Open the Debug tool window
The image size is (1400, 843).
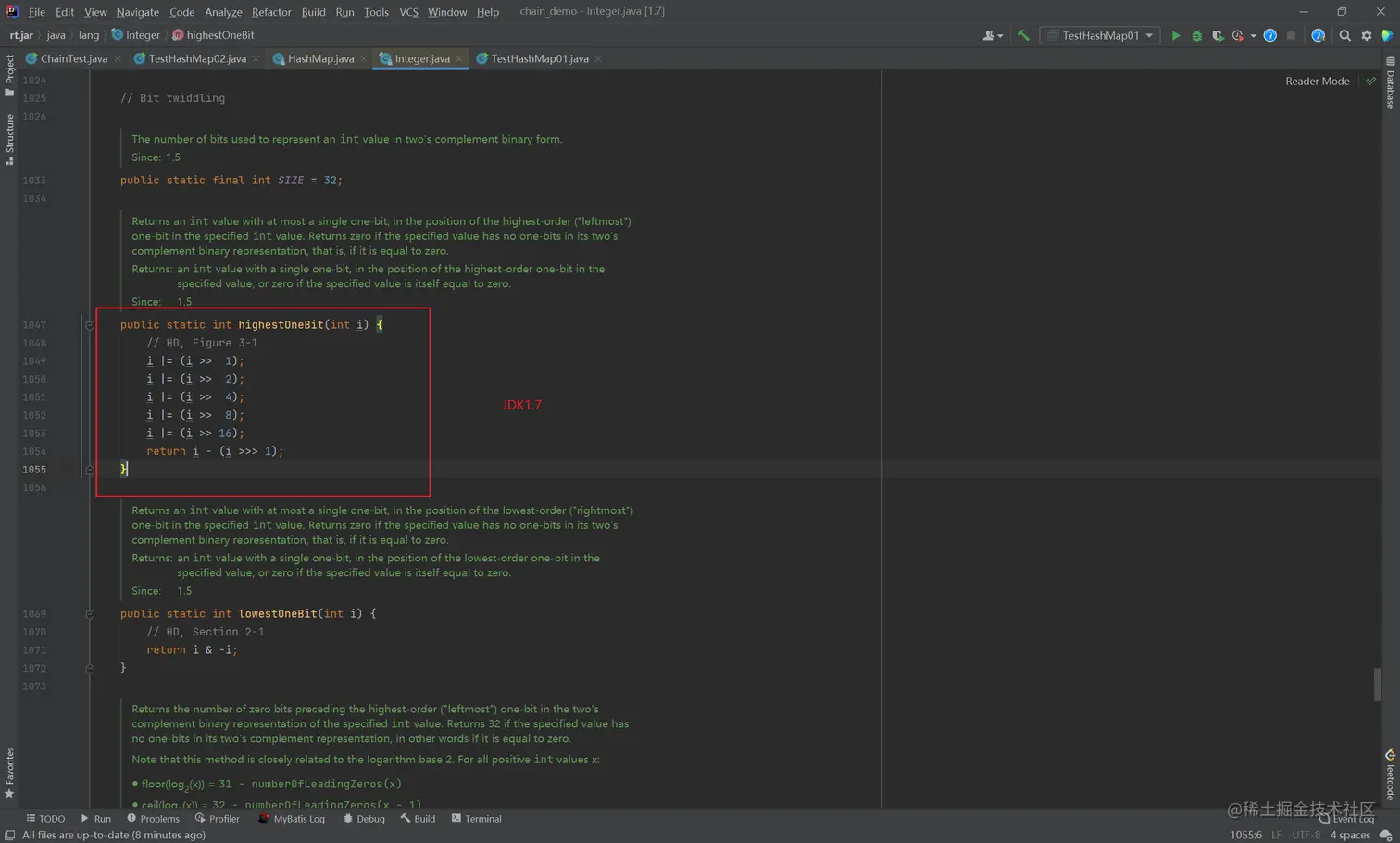[x=364, y=819]
